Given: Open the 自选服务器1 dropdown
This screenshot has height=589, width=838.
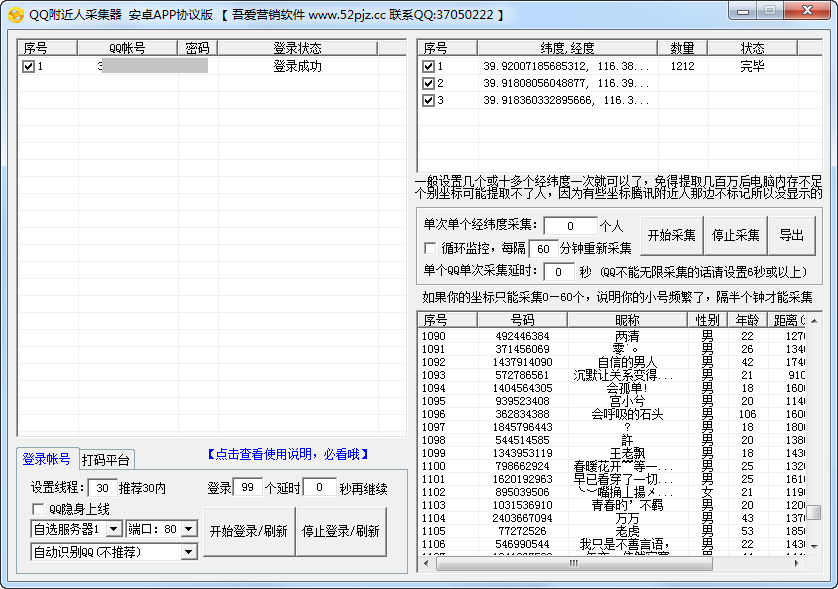Looking at the screenshot, I should (113, 529).
